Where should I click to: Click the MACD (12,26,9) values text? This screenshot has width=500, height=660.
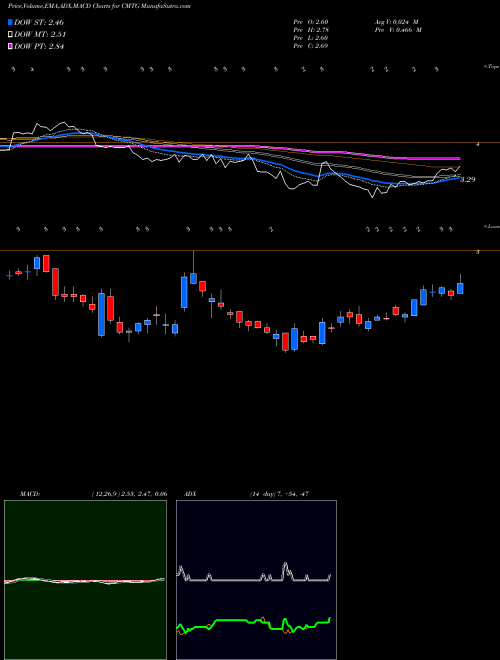coord(130,494)
